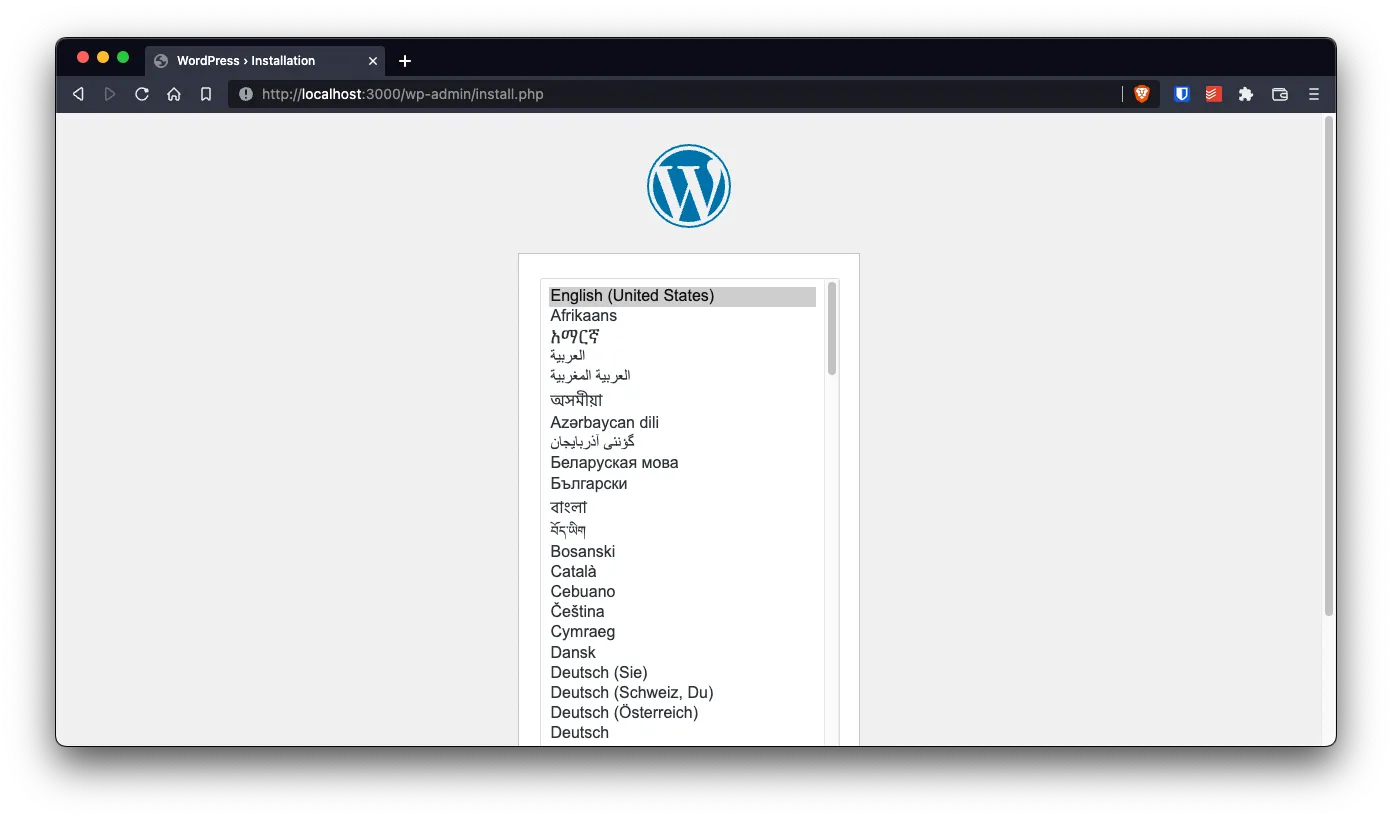Select Deutsch (Schweiz, Du) language
Image resolution: width=1392 pixels, height=820 pixels.
point(682,693)
